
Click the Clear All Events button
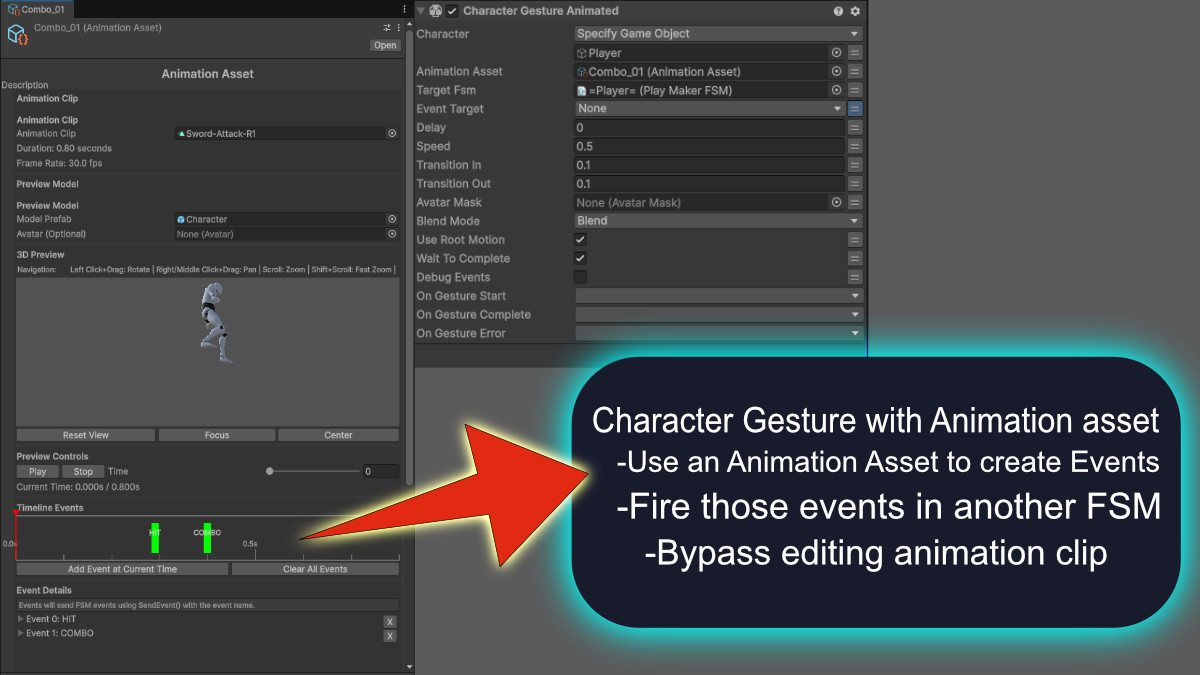[315, 569]
